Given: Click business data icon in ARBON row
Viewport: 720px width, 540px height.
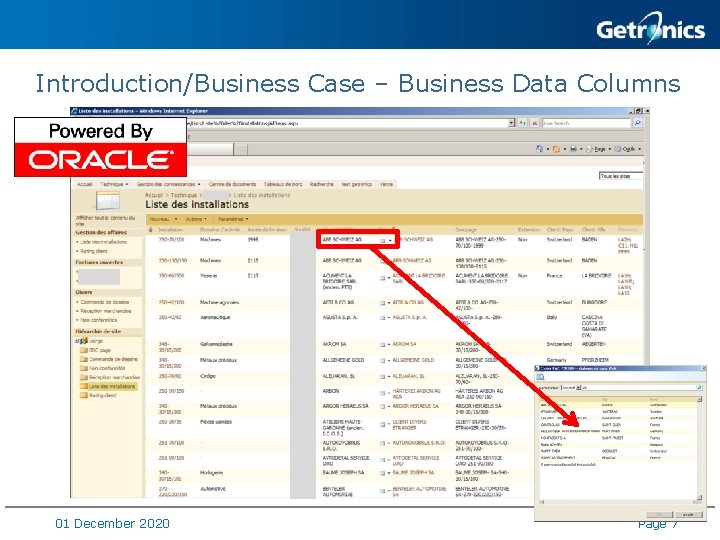Looking at the screenshot, I should coord(382,393).
